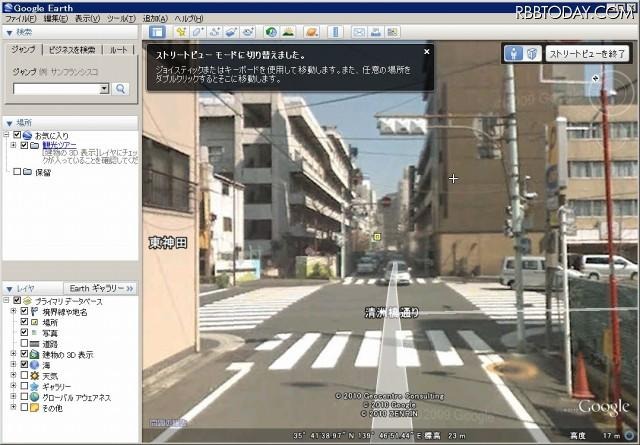This screenshot has height=445, width=640.
Task: Switch to the ビジネスを検索 tab
Action: click(71, 49)
